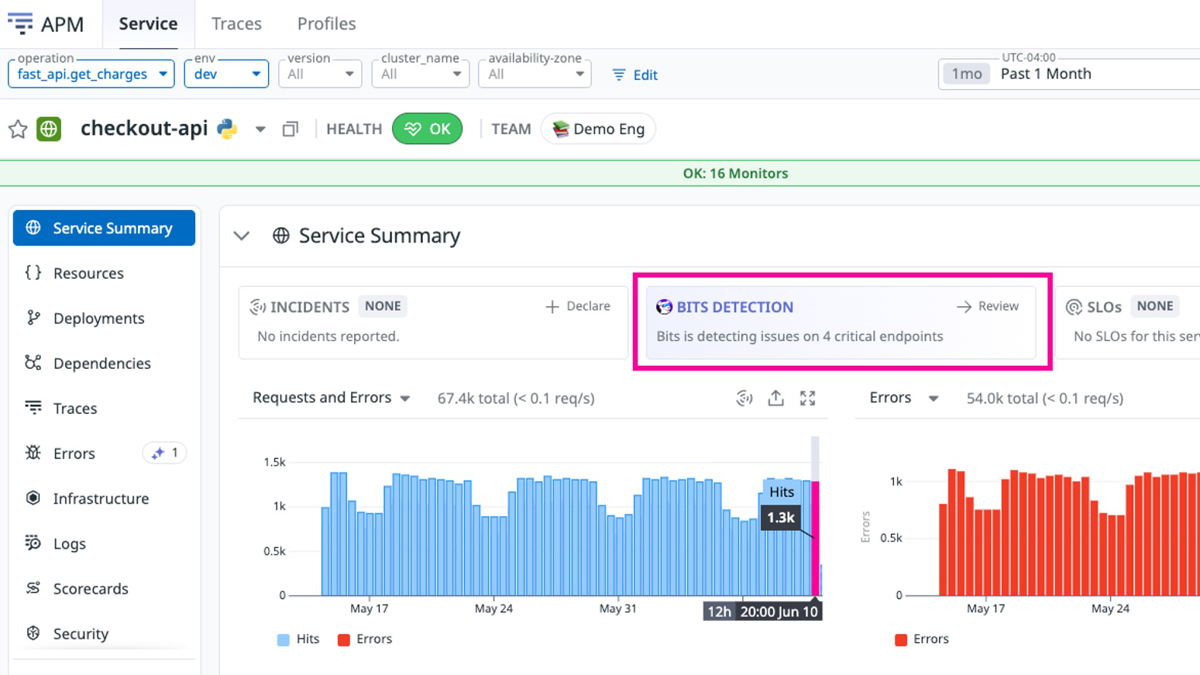This screenshot has height=675, width=1200.
Task: Click Review in the Bits Detection card
Action: pos(988,306)
